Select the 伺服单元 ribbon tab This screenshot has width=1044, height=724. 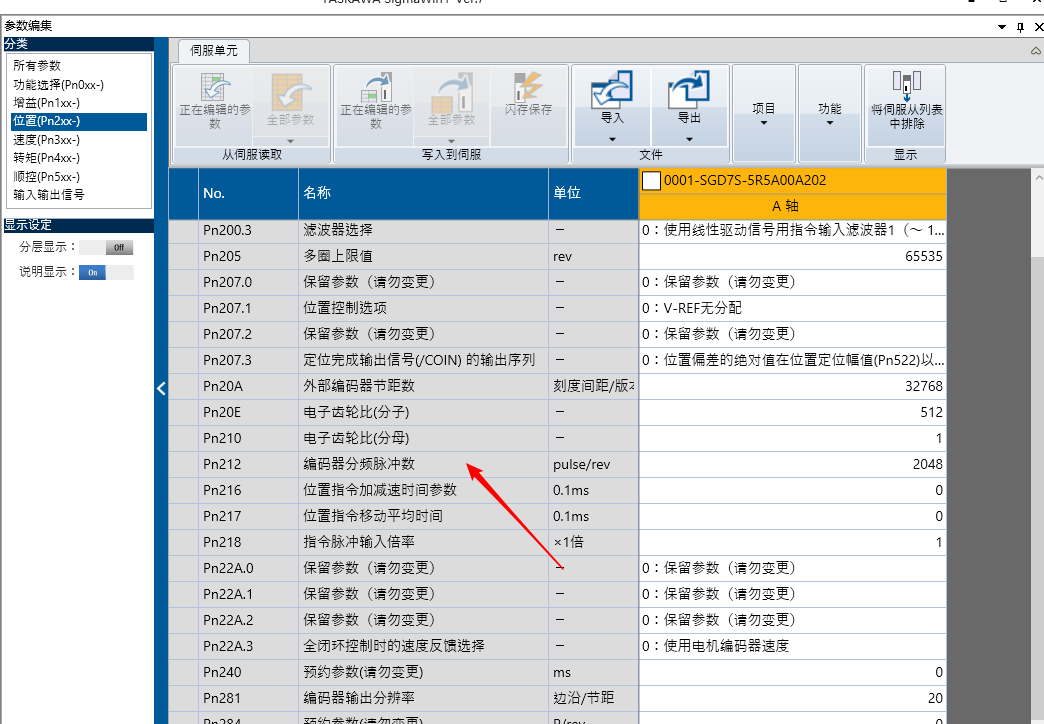tap(214, 50)
